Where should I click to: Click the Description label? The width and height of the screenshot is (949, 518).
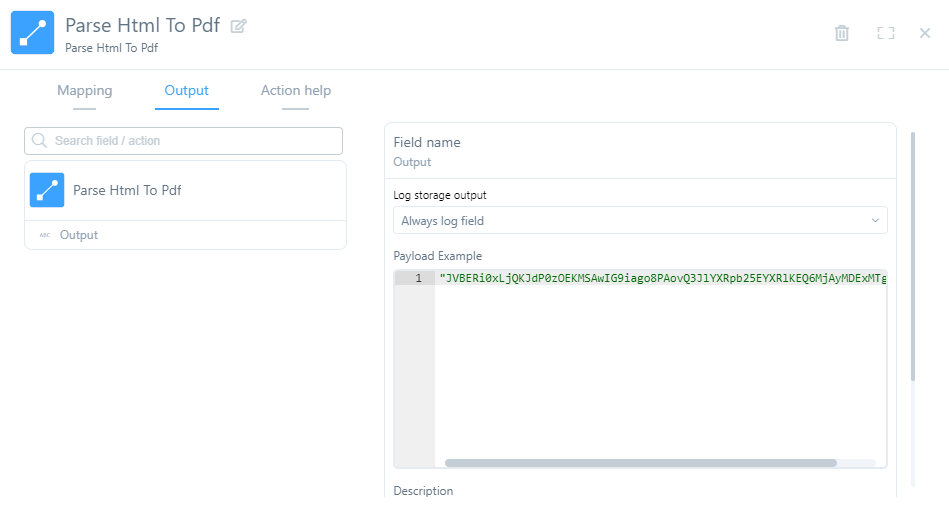tap(423, 491)
